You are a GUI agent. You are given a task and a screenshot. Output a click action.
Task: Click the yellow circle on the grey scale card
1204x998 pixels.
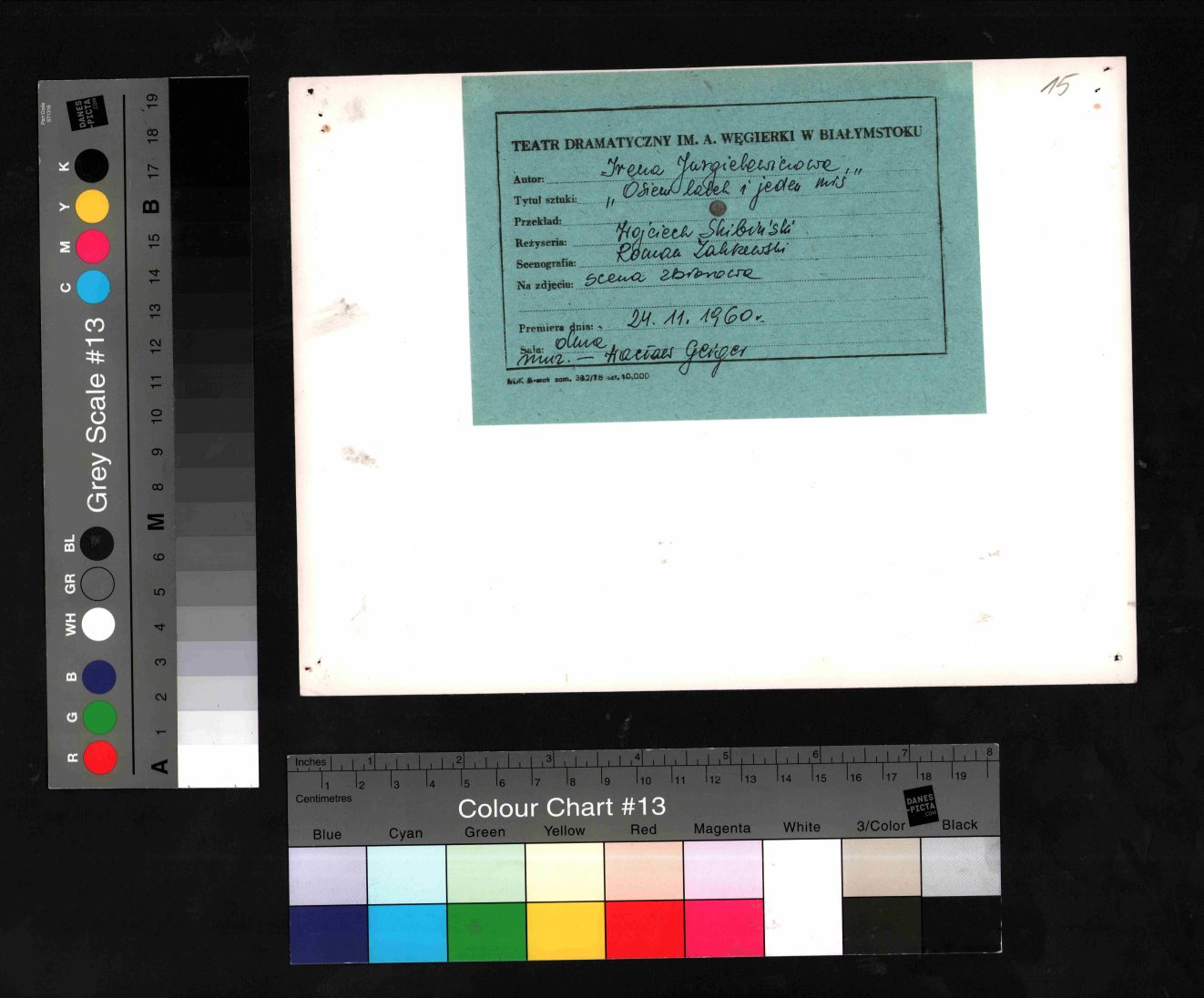[x=92, y=207]
